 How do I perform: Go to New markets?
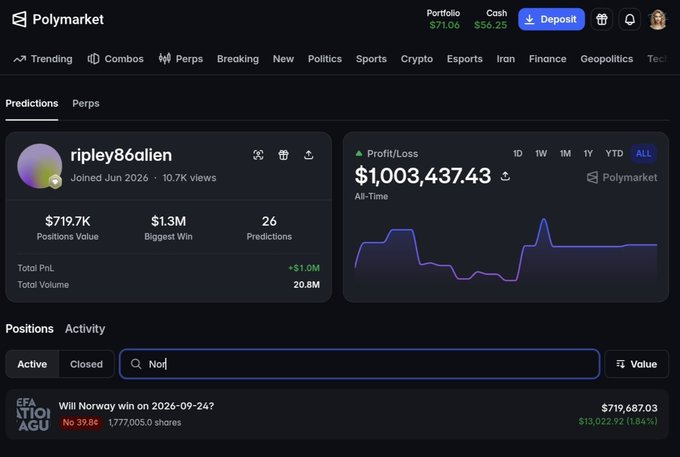[283, 59]
